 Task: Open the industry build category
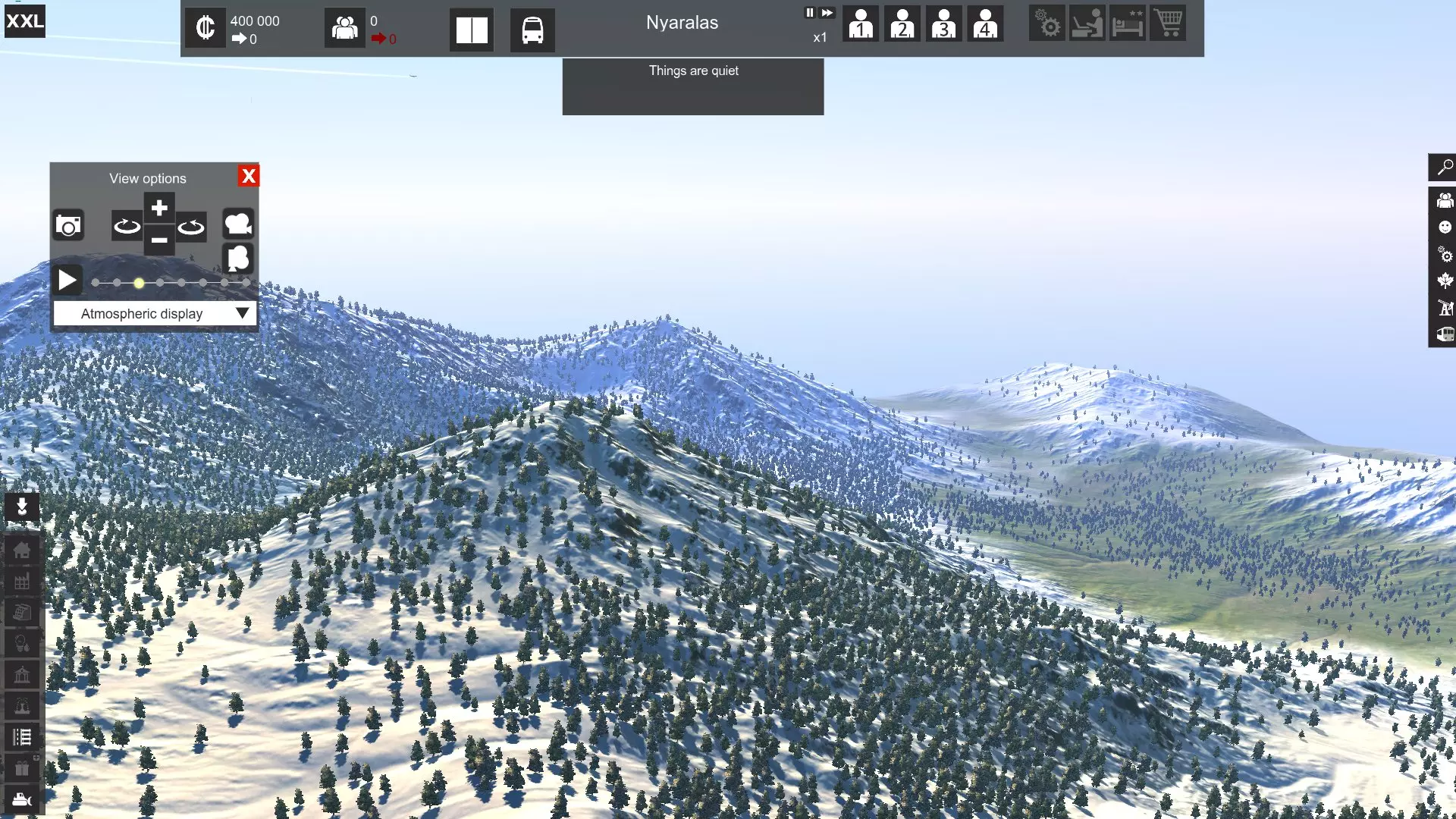point(22,582)
